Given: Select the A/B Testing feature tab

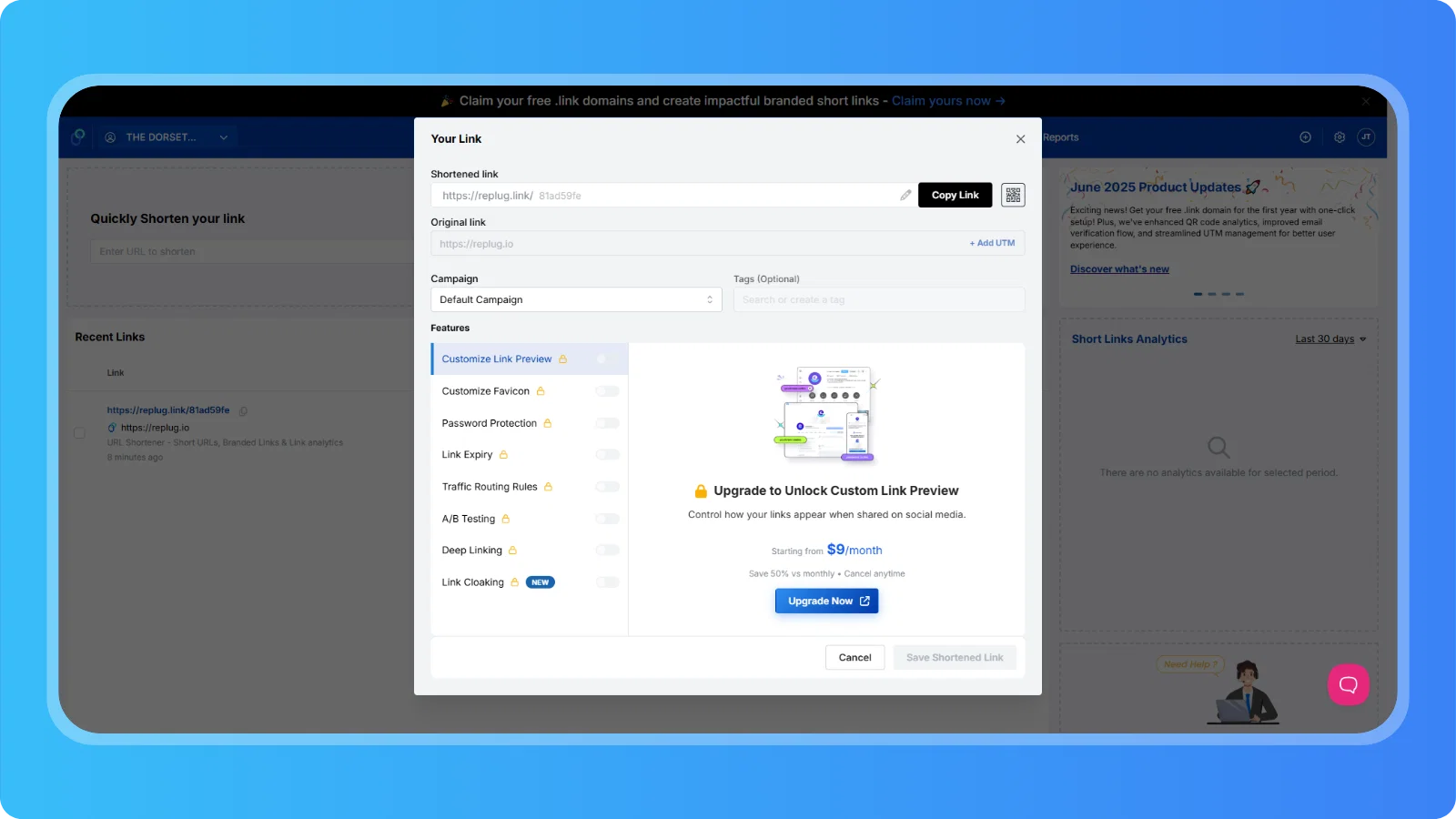Looking at the screenshot, I should pos(530,519).
